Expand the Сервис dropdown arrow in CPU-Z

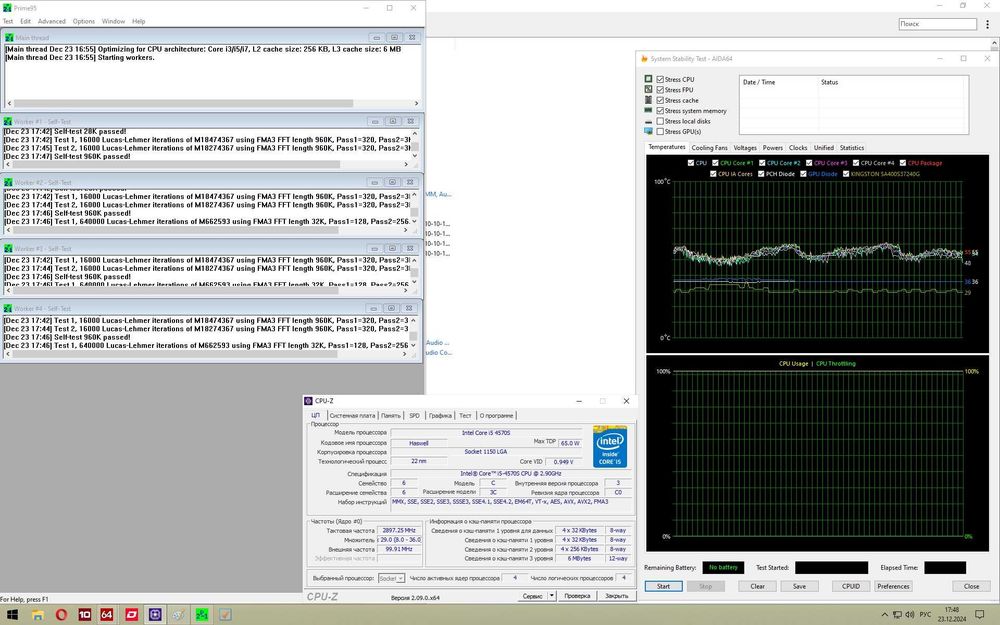point(550,596)
